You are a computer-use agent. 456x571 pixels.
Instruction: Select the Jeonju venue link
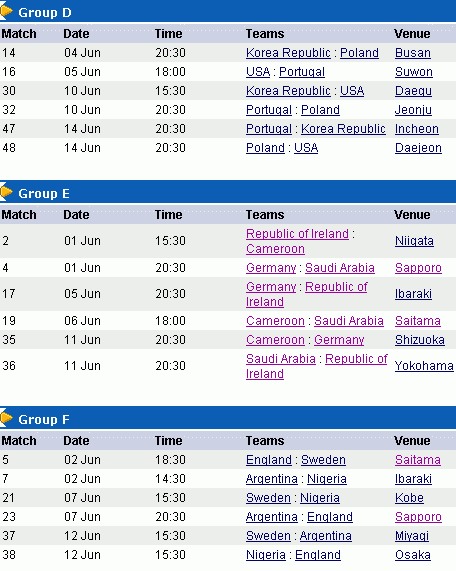coord(413,110)
